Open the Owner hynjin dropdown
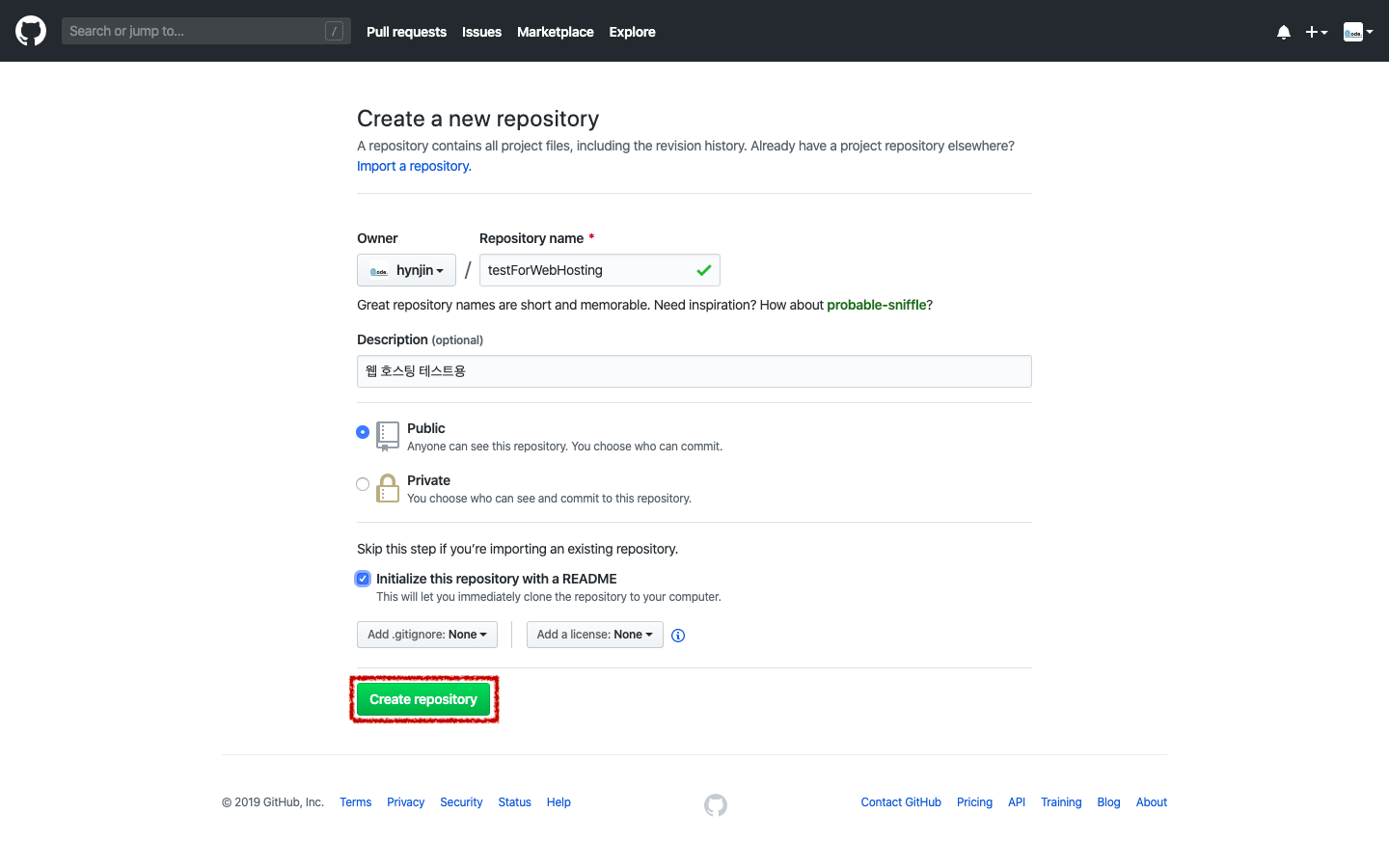Viewport: 1389px width, 868px height. tap(406, 270)
